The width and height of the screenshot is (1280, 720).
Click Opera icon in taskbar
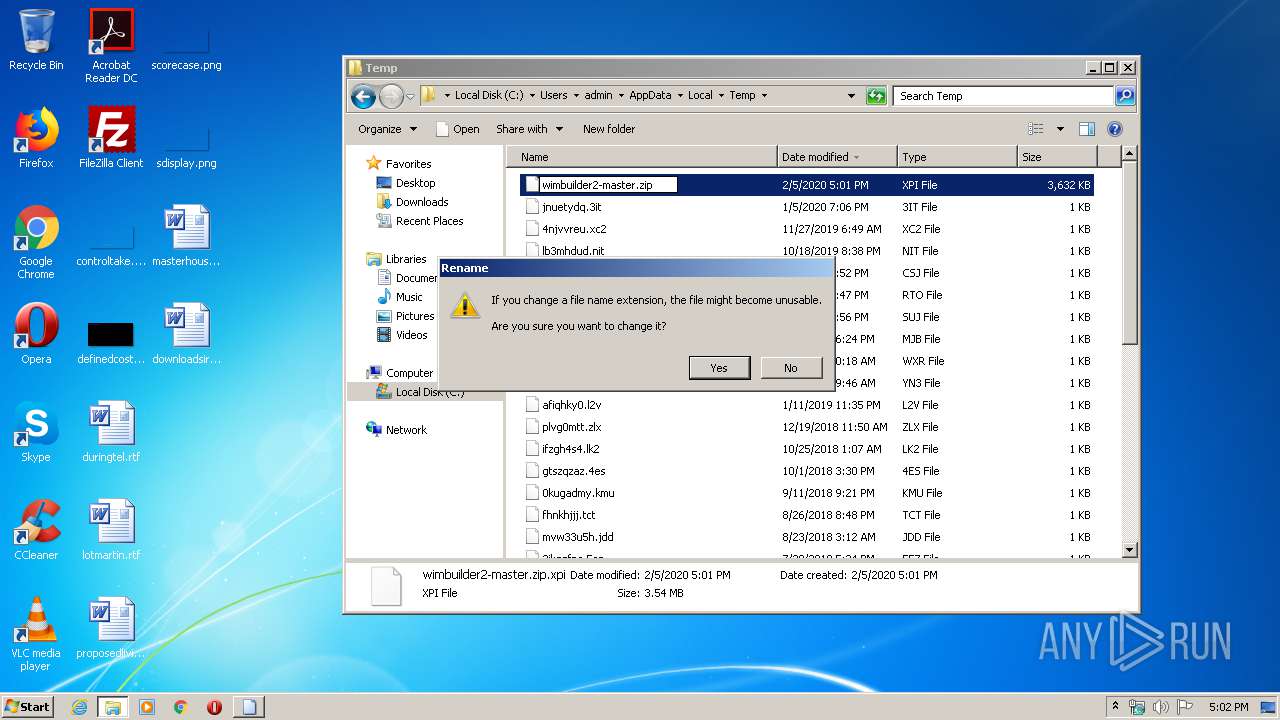coord(214,707)
